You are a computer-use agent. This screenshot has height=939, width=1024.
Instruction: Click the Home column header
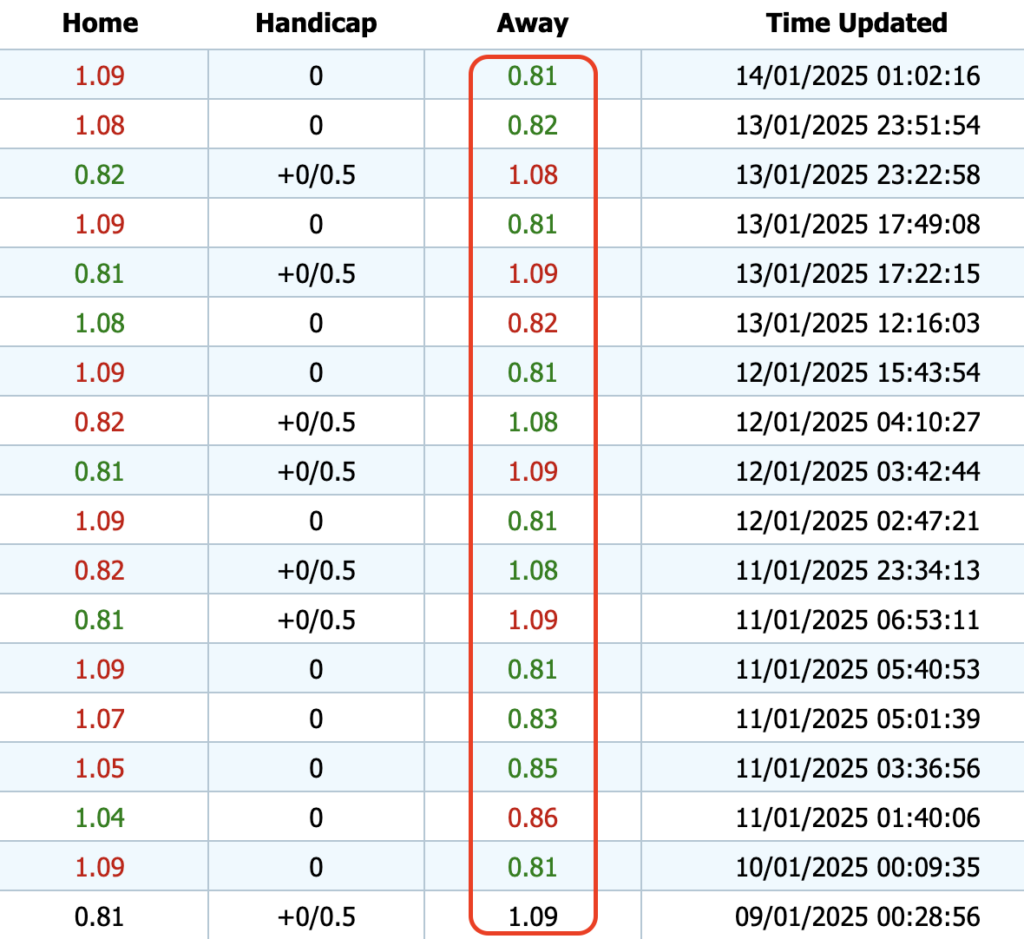[102, 23]
